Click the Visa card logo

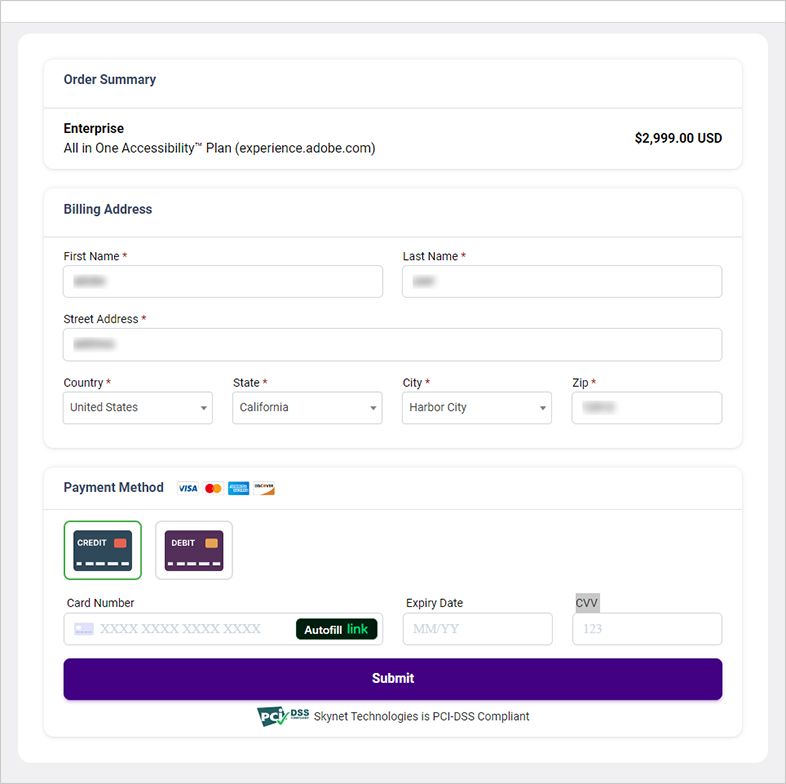(188, 488)
